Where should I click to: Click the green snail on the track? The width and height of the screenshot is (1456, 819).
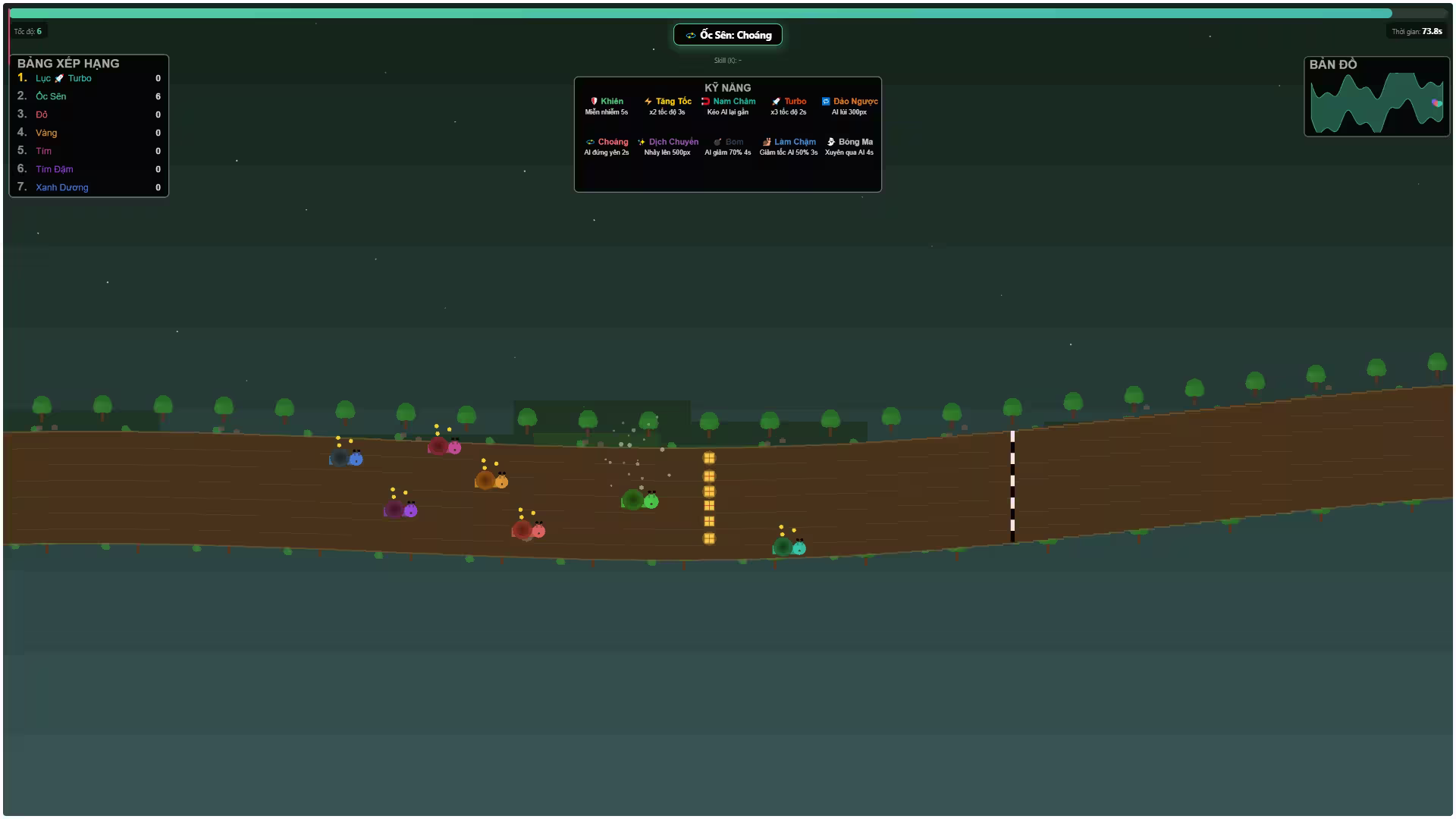pyautogui.click(x=639, y=500)
